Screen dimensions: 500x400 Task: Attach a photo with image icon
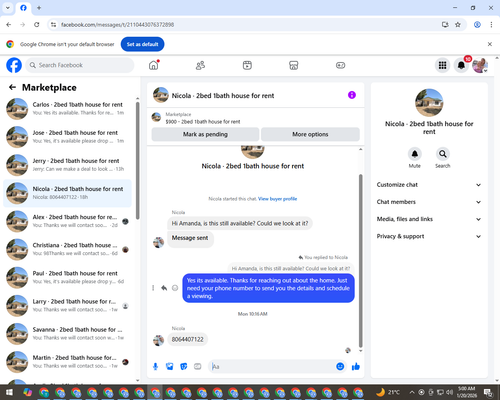click(170, 367)
